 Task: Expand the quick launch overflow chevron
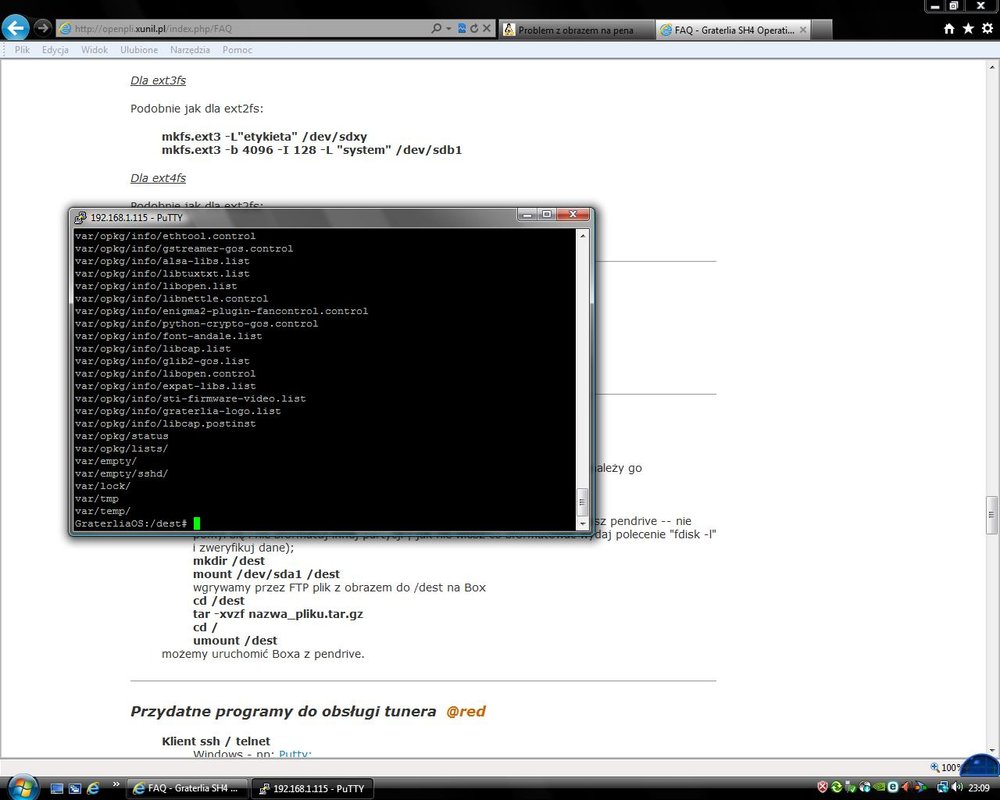(x=116, y=784)
